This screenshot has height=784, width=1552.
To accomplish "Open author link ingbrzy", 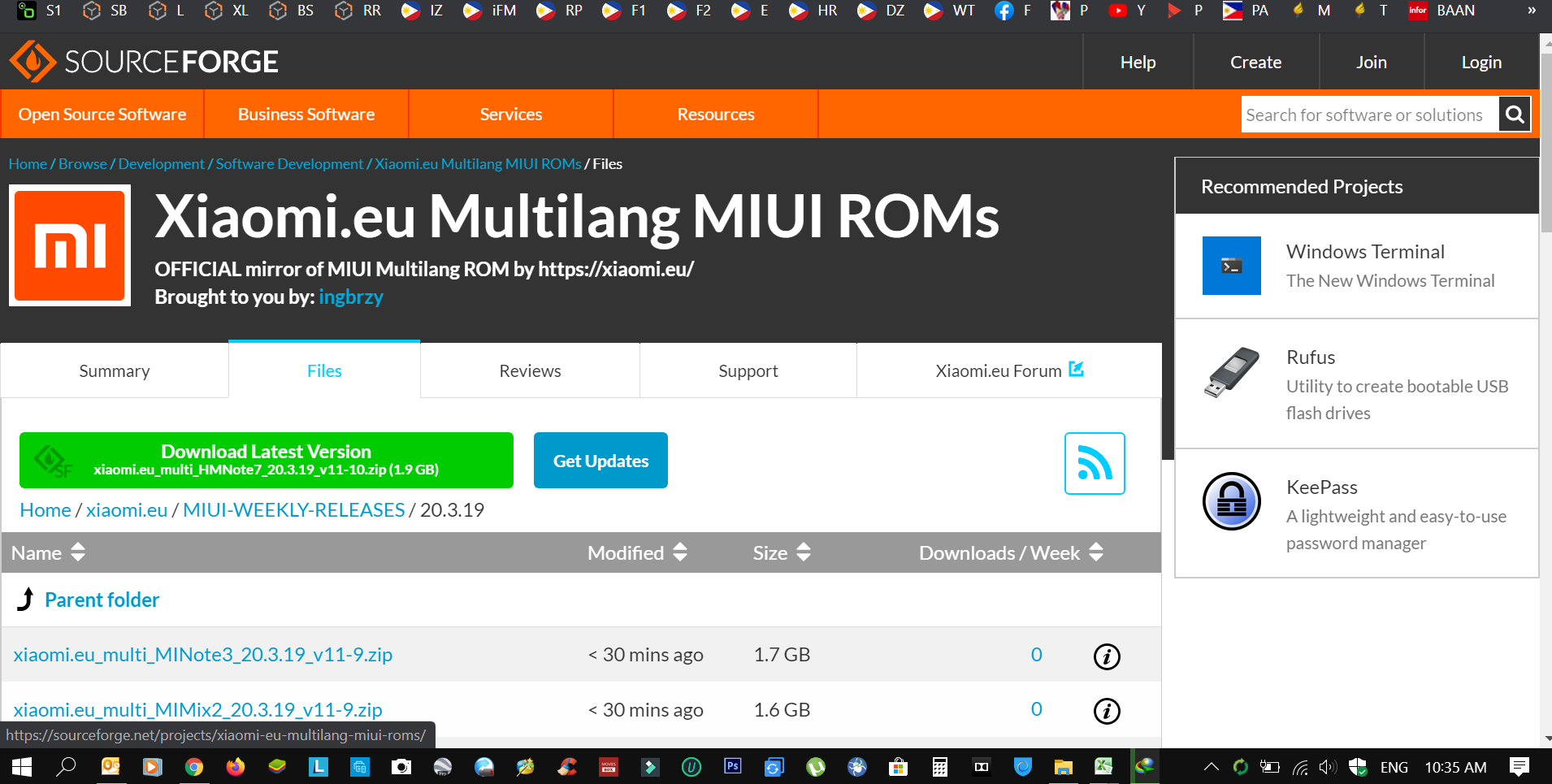I will coord(351,297).
